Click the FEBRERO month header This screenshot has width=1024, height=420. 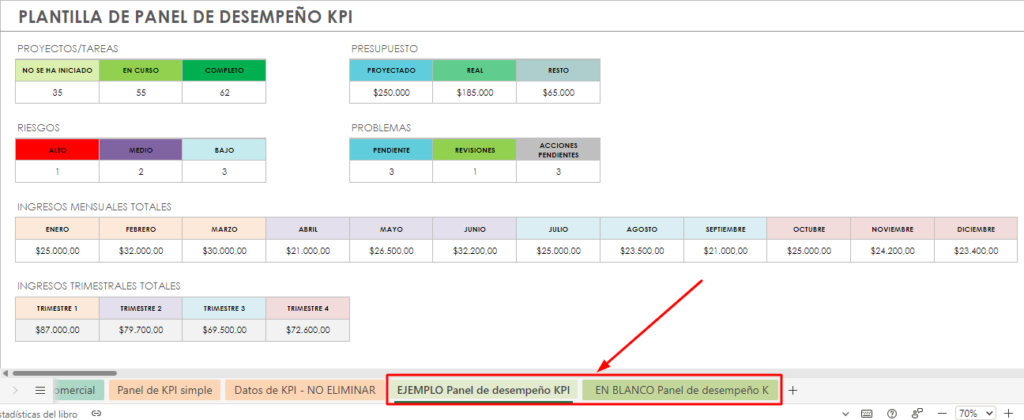(x=140, y=229)
